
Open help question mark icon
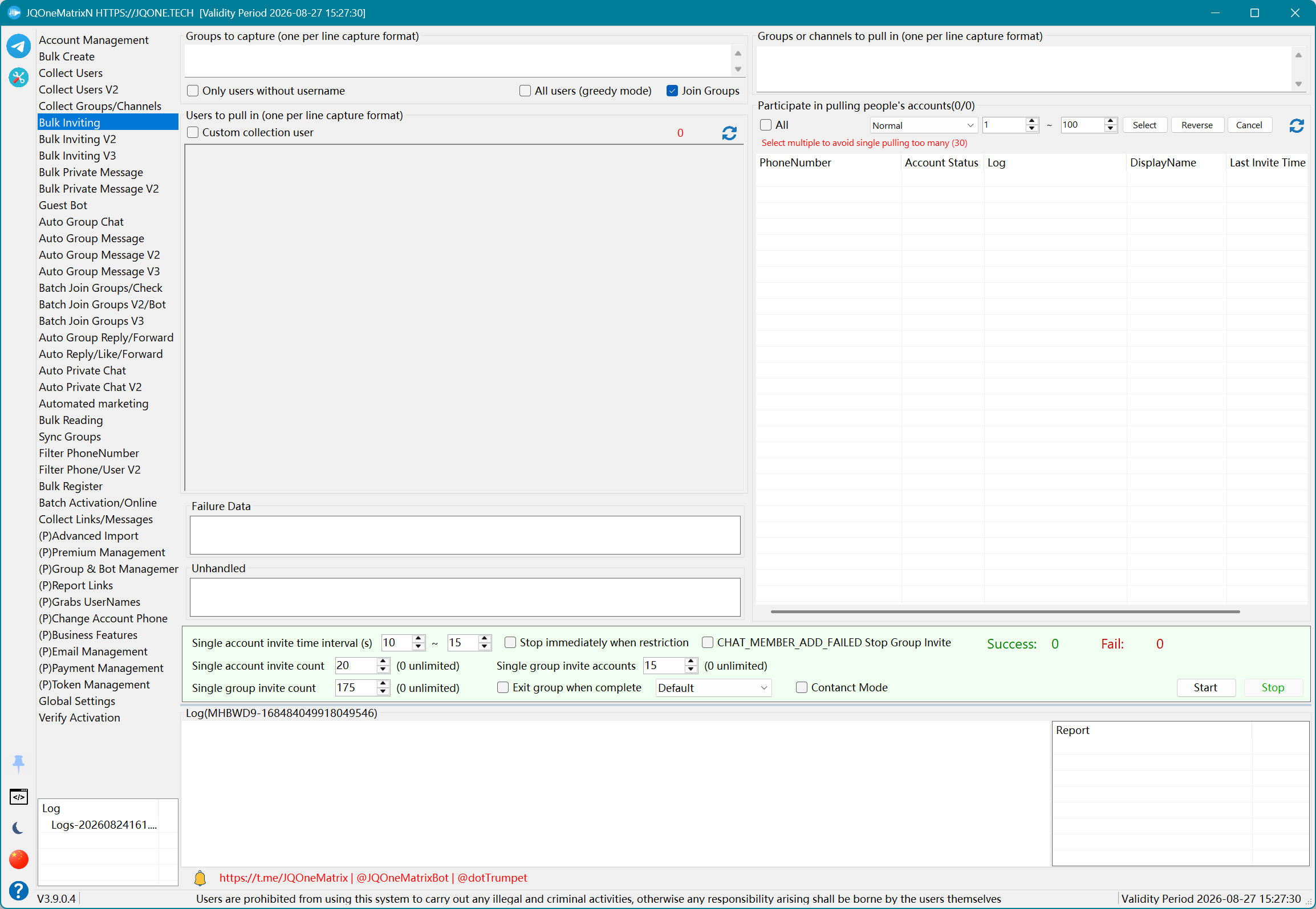point(18,890)
